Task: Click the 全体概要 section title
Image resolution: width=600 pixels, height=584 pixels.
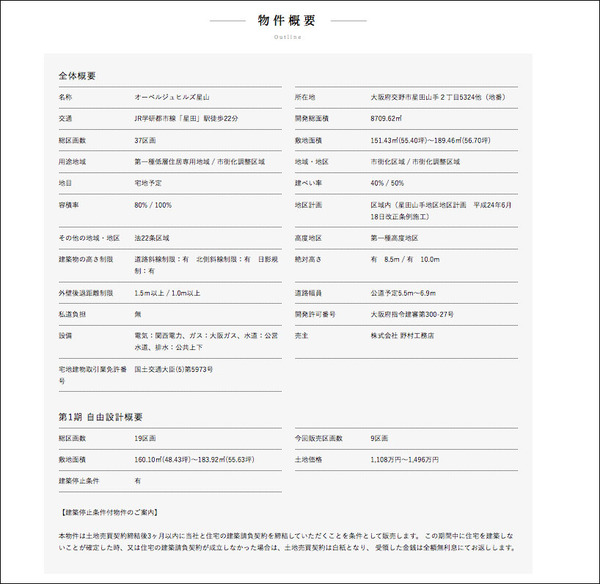Action: [77, 76]
